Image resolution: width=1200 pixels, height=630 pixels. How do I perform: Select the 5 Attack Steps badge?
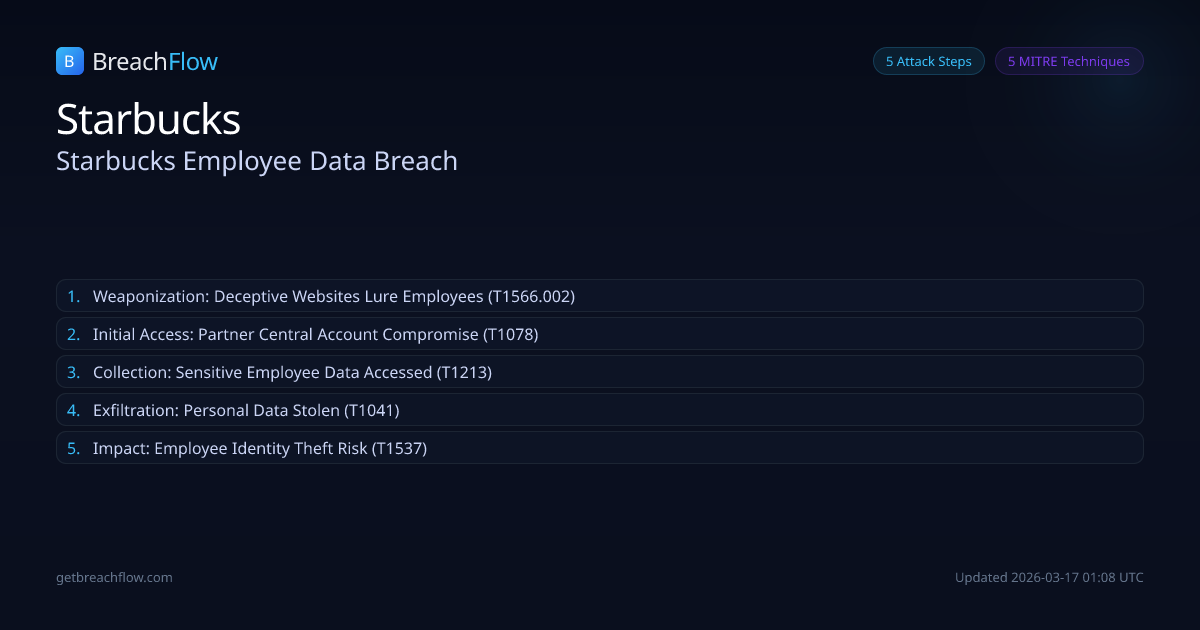point(928,61)
